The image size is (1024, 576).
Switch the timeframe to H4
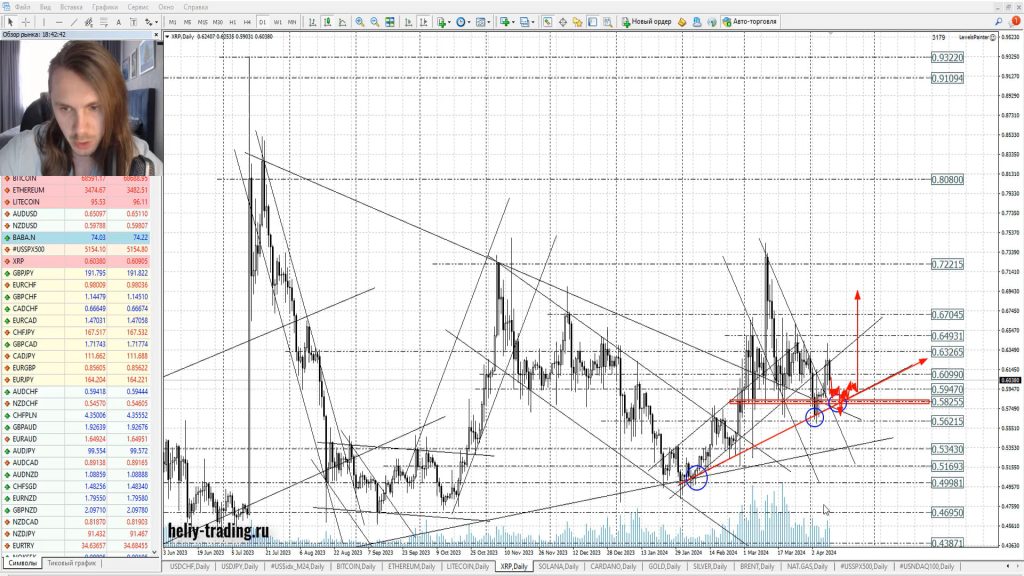click(x=247, y=21)
